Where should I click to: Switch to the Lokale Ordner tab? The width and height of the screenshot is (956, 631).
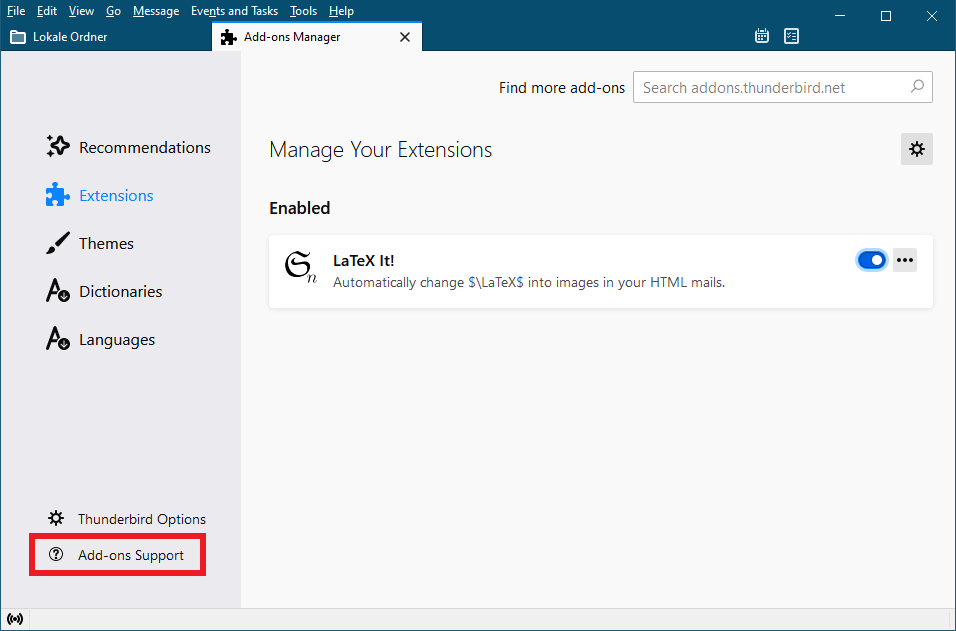point(70,37)
